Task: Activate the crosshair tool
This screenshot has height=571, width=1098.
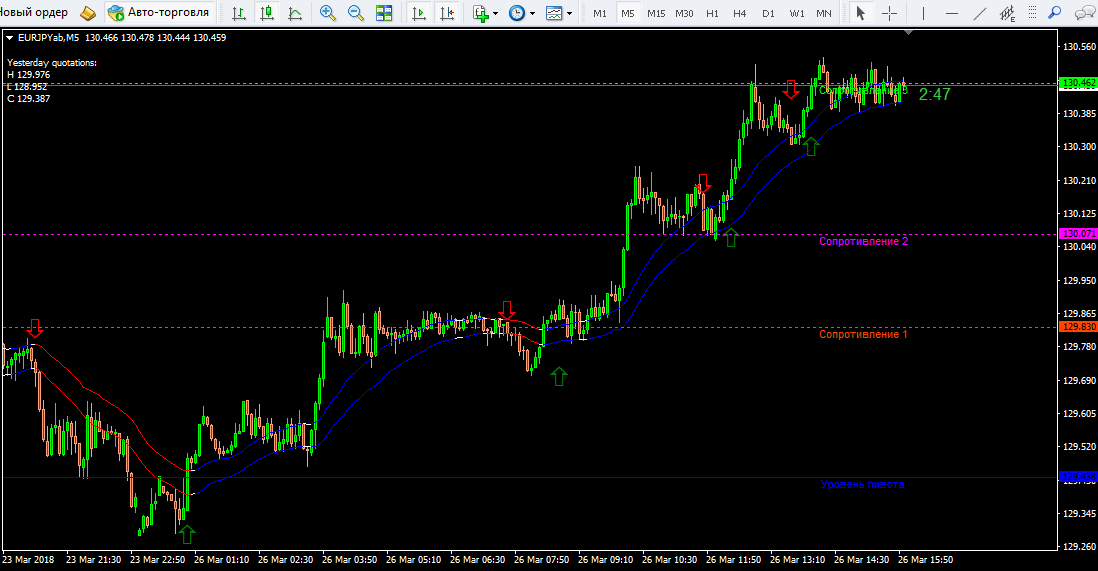Action: (x=889, y=13)
